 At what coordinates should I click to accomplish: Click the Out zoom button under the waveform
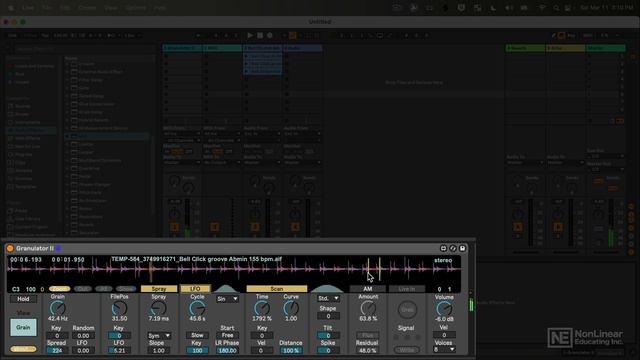point(82,289)
